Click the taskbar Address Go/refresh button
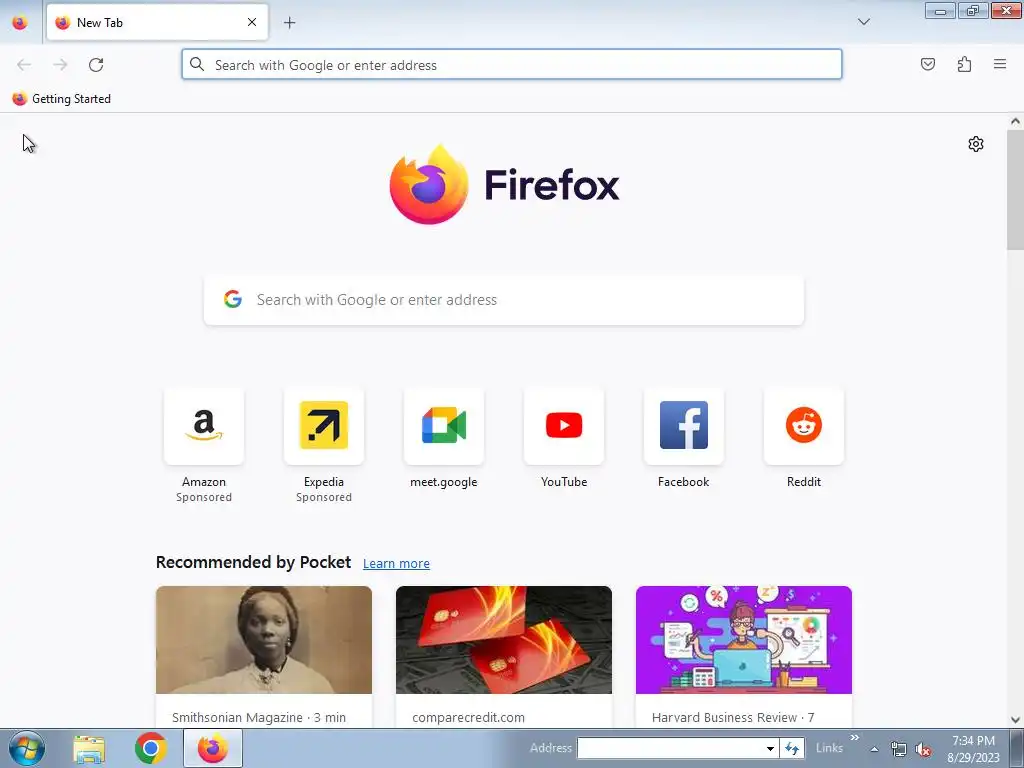 click(792, 748)
